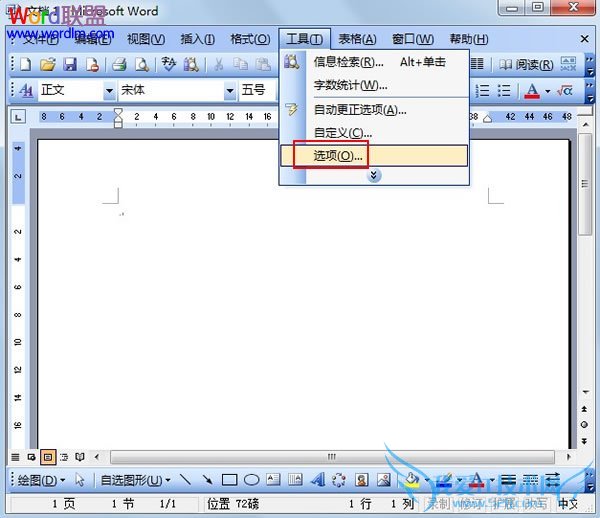The image size is (600, 518).
Task: Insert a vertical text box
Action: (x=295, y=479)
